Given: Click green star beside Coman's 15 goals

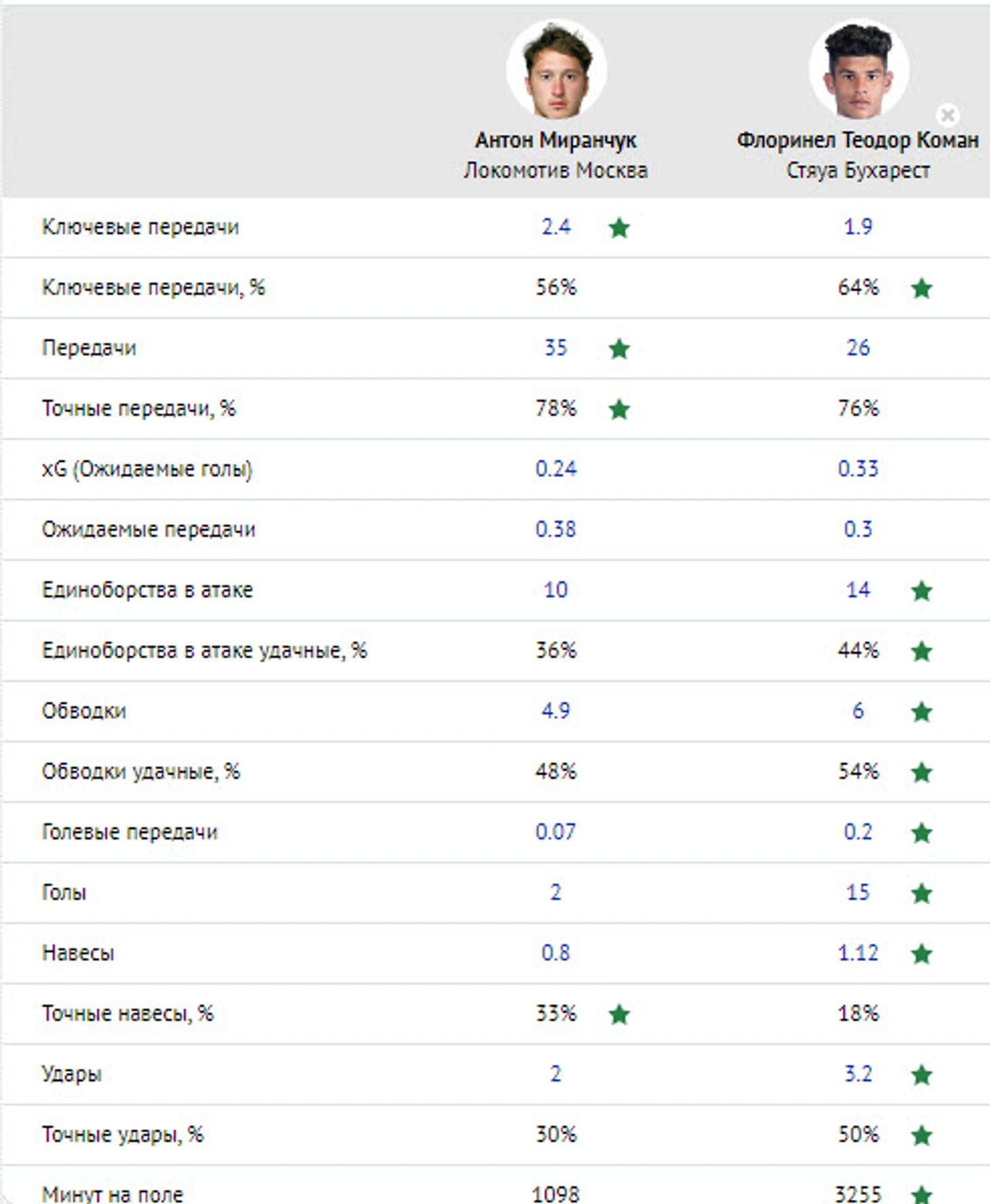Looking at the screenshot, I should [922, 893].
